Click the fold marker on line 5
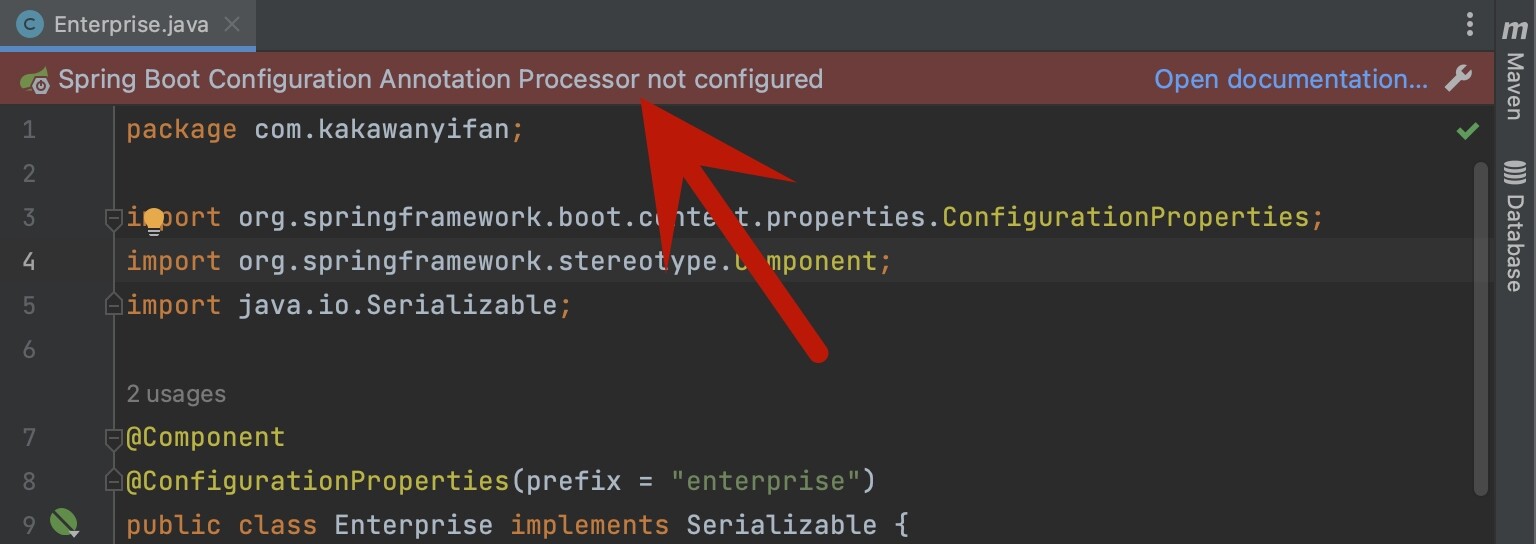This screenshot has width=1536, height=544. tap(113, 305)
